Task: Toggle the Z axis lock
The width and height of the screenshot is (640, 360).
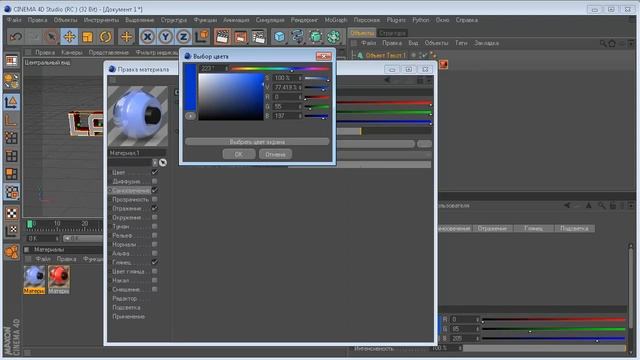Action: click(183, 37)
